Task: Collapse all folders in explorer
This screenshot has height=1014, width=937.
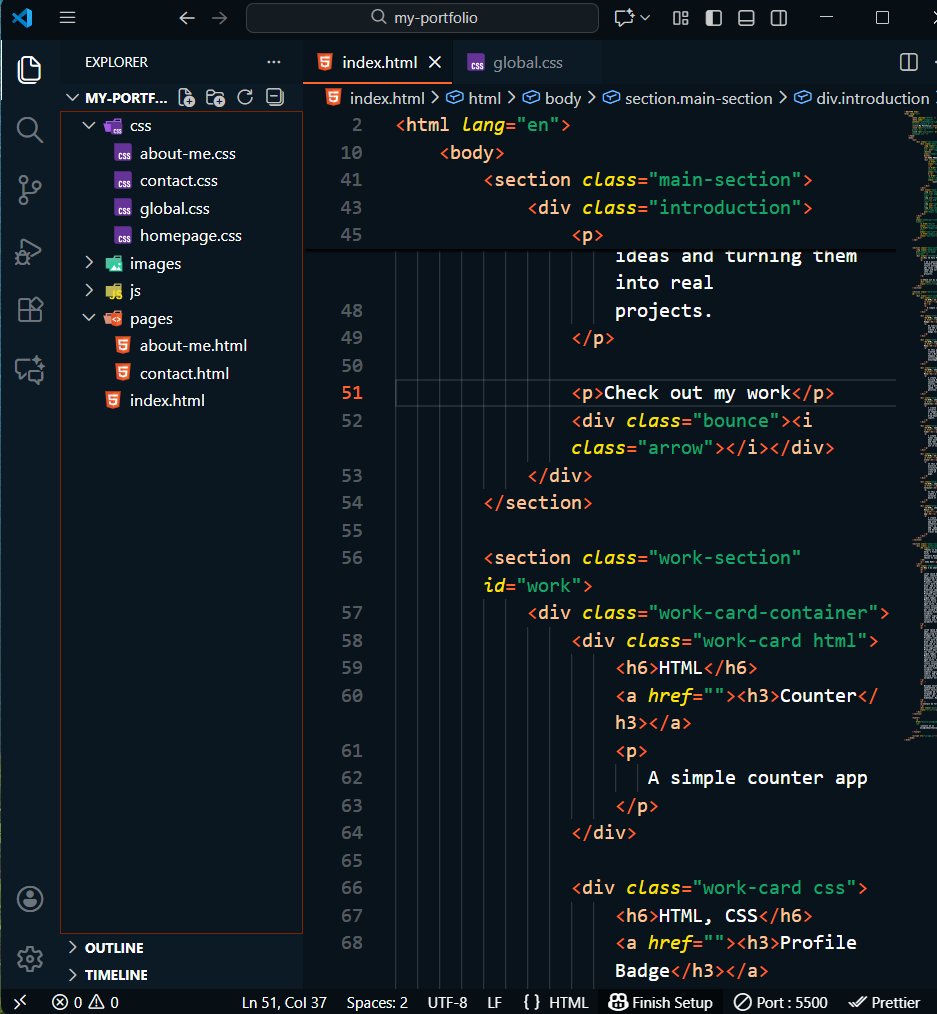Action: tap(275, 98)
